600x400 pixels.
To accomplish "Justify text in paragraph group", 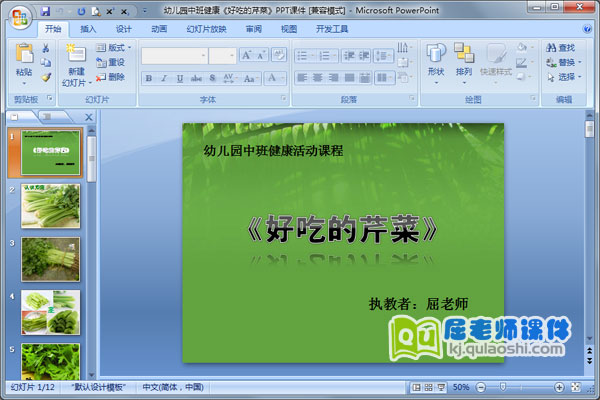I will click(x=349, y=78).
